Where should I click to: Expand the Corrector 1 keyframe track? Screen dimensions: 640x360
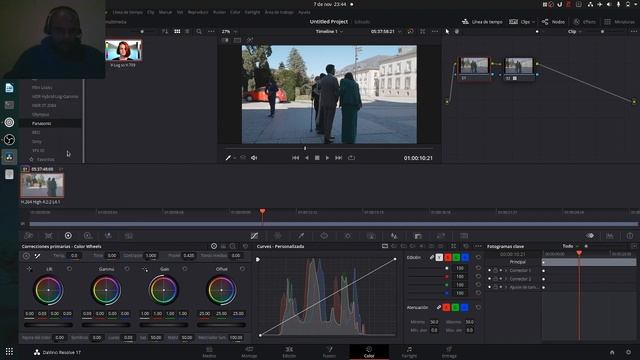(506, 270)
